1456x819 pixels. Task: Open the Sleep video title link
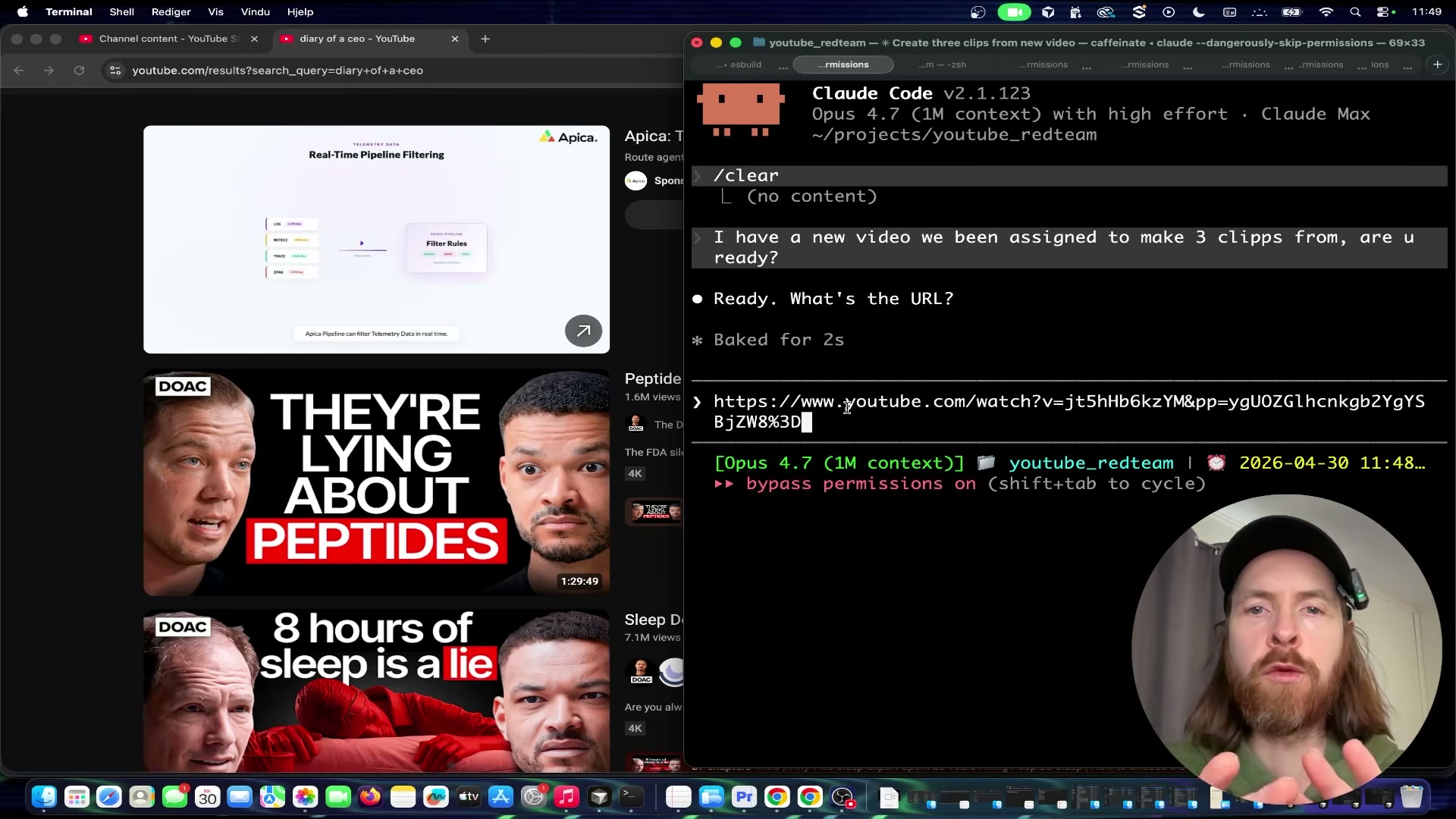pyautogui.click(x=653, y=620)
